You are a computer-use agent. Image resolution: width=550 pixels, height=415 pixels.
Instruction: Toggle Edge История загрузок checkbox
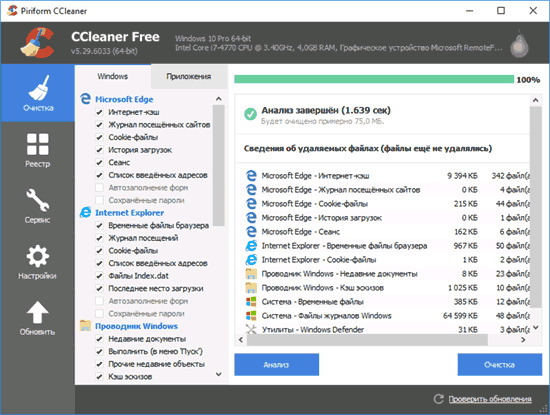click(99, 150)
